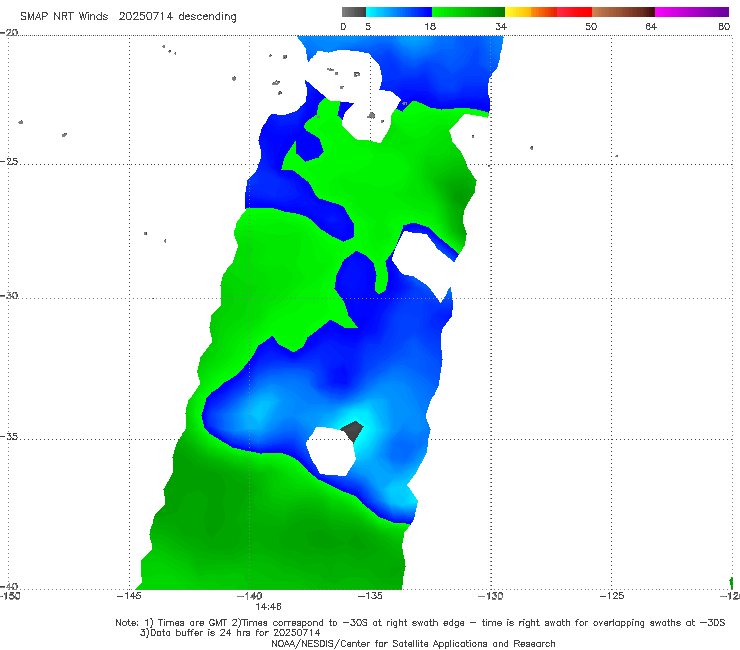
Task: Click the latitude label '-30'
Action: pyautogui.click(x=9, y=295)
